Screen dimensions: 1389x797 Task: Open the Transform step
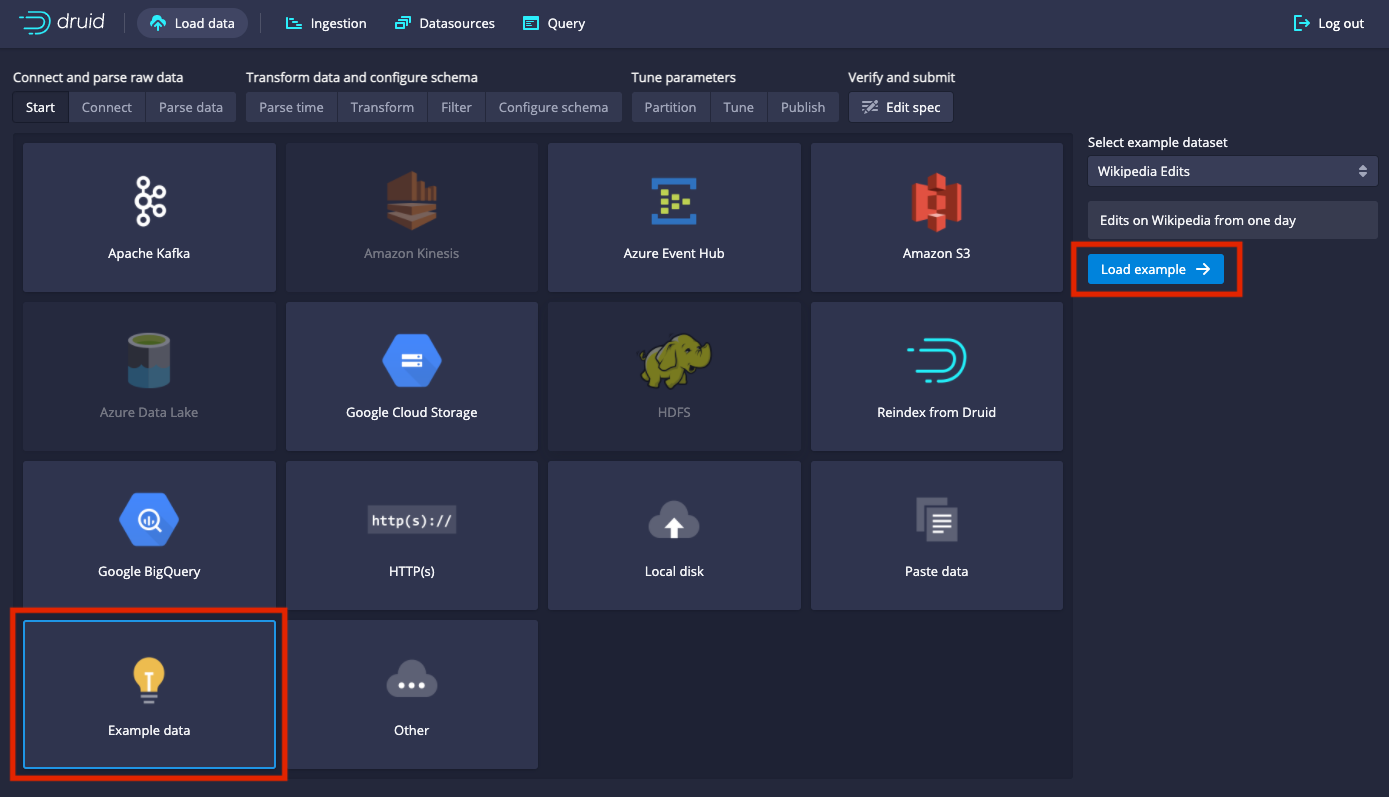382,107
